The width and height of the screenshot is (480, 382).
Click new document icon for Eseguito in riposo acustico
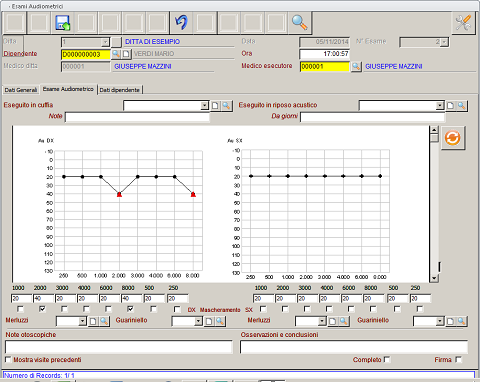click(x=450, y=106)
